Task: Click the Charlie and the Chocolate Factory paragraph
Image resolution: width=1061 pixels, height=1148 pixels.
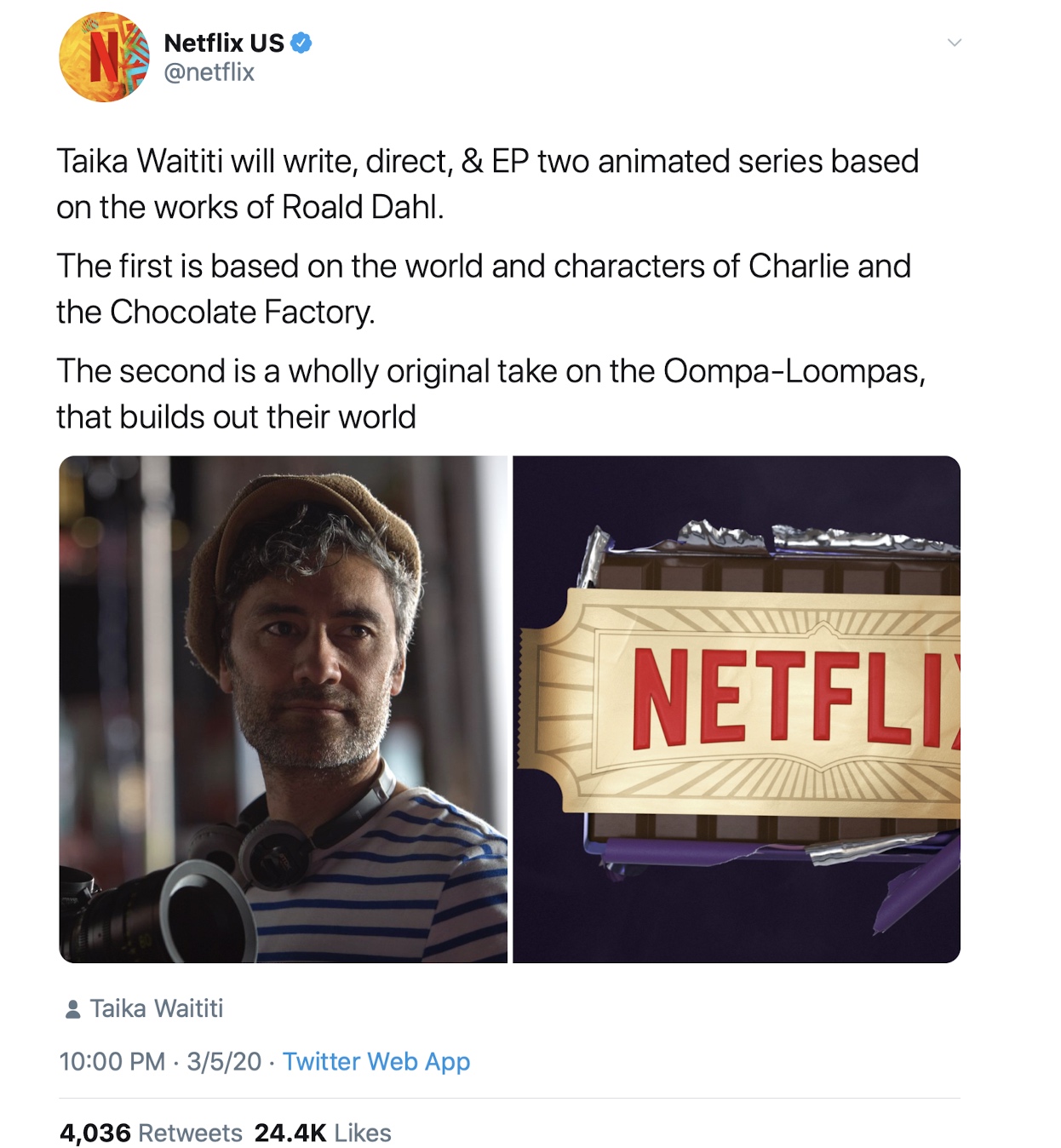Action: [x=484, y=289]
